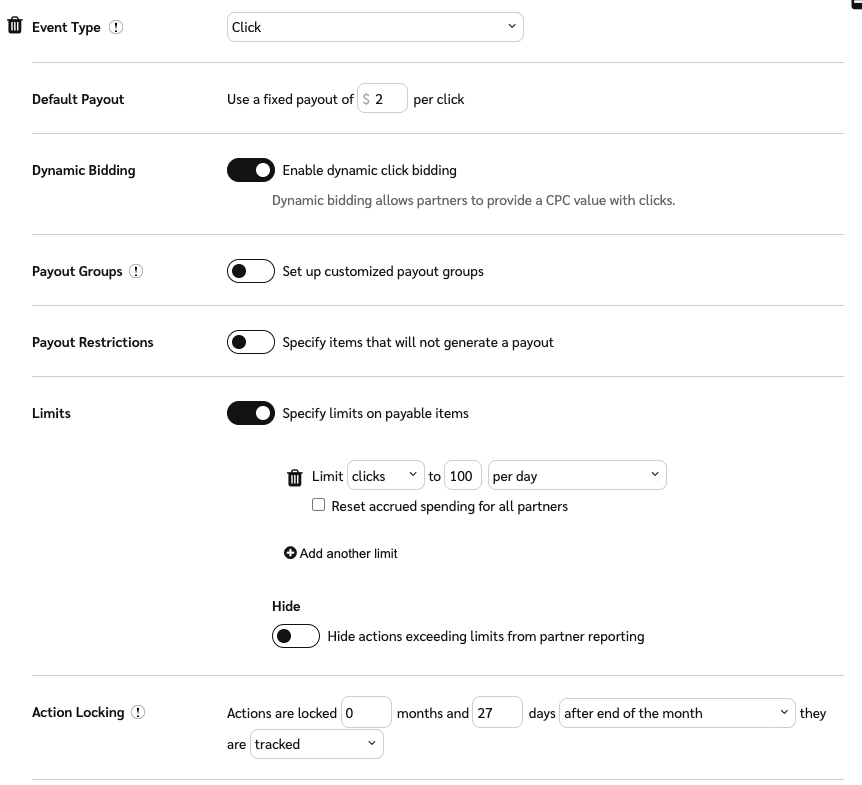862x785 pixels.
Task: Click the Add another limit link
Action: pyautogui.click(x=348, y=553)
